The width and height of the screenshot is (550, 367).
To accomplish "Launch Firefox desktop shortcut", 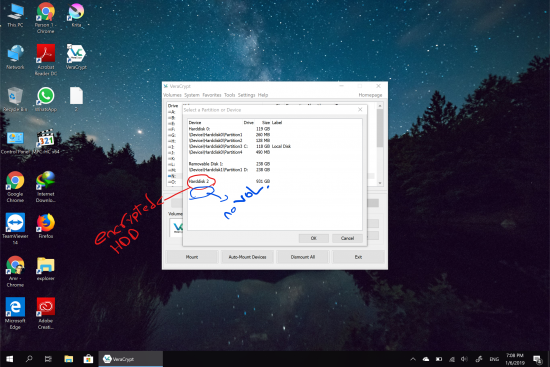I will (x=46, y=226).
